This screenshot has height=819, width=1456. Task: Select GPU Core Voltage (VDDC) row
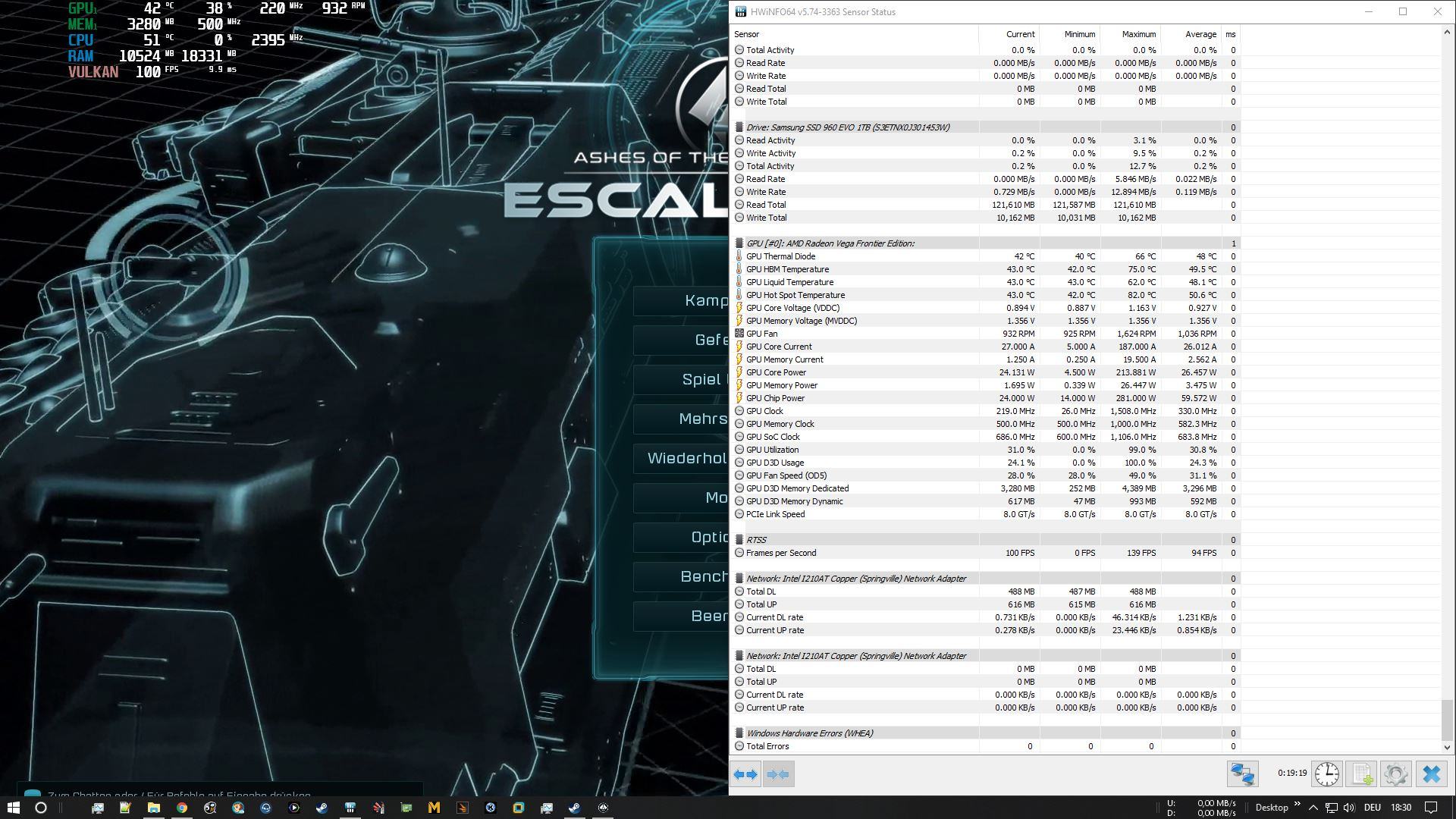[x=986, y=308]
